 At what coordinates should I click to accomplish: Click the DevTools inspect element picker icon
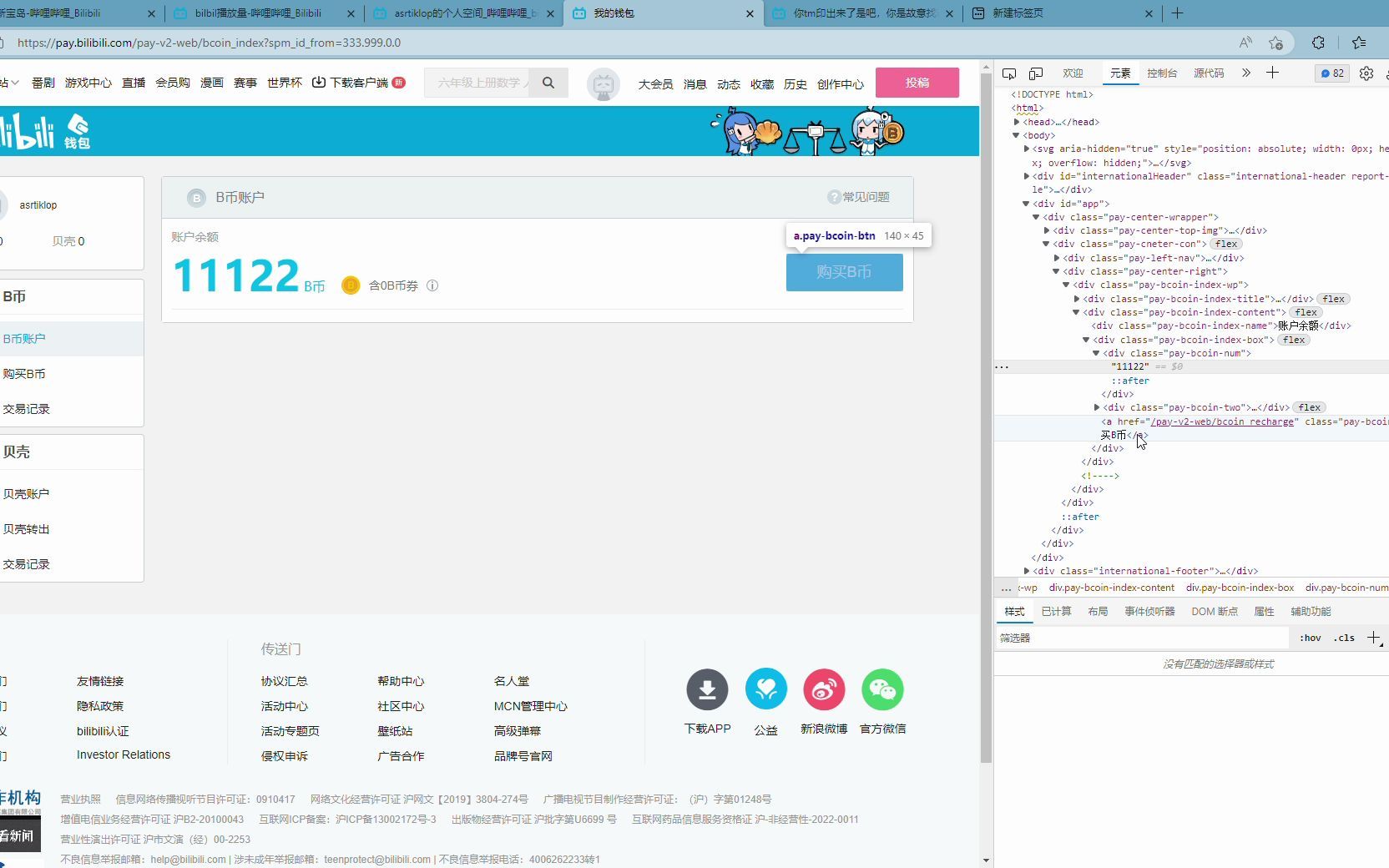1009,73
